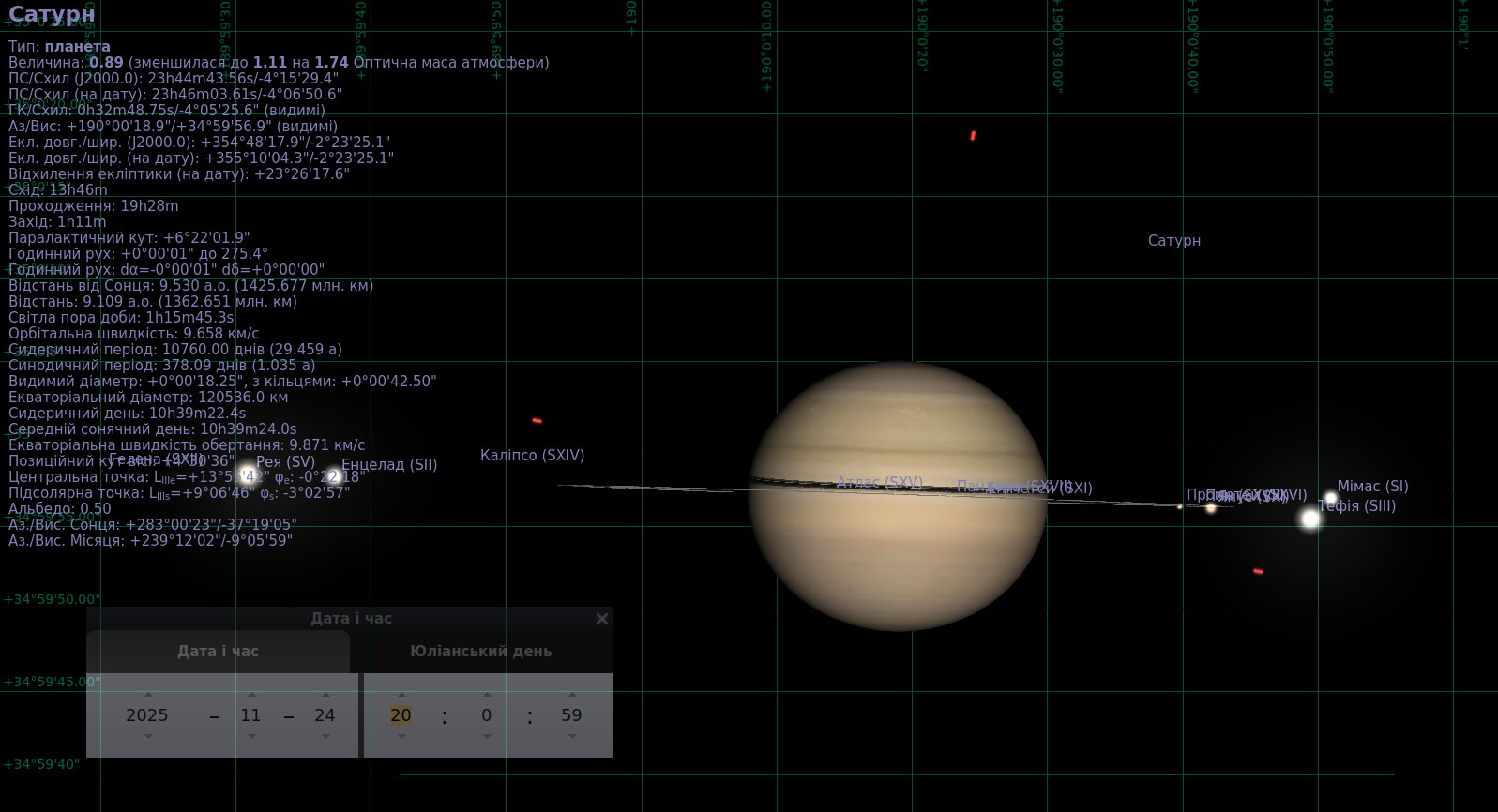Click the Сатурн heading in the info panel
The width and height of the screenshot is (1498, 812).
coord(52,14)
